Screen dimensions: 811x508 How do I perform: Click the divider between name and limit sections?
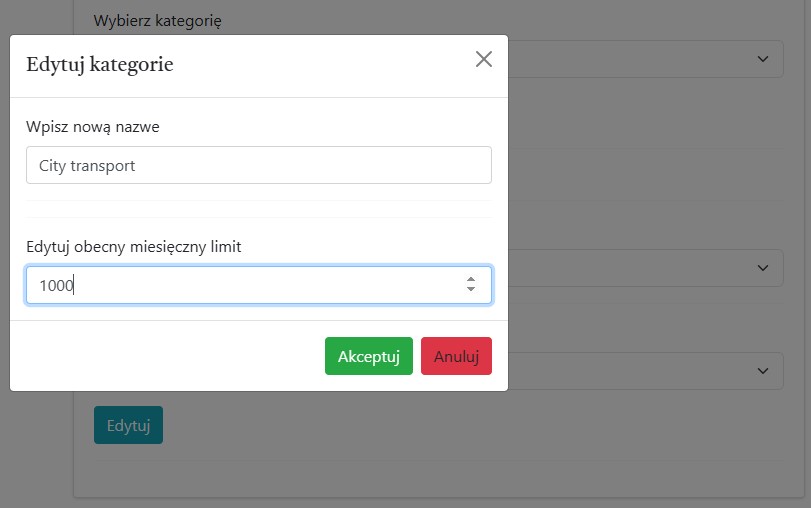coord(259,209)
